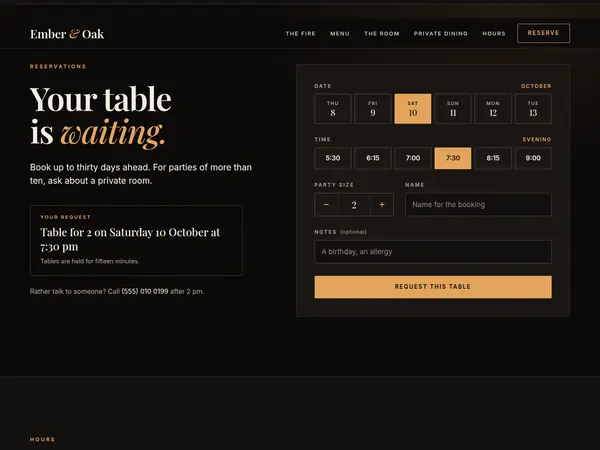Viewport: 600px width, 450px height.
Task: Select Saturday 10 date
Action: (x=413, y=109)
